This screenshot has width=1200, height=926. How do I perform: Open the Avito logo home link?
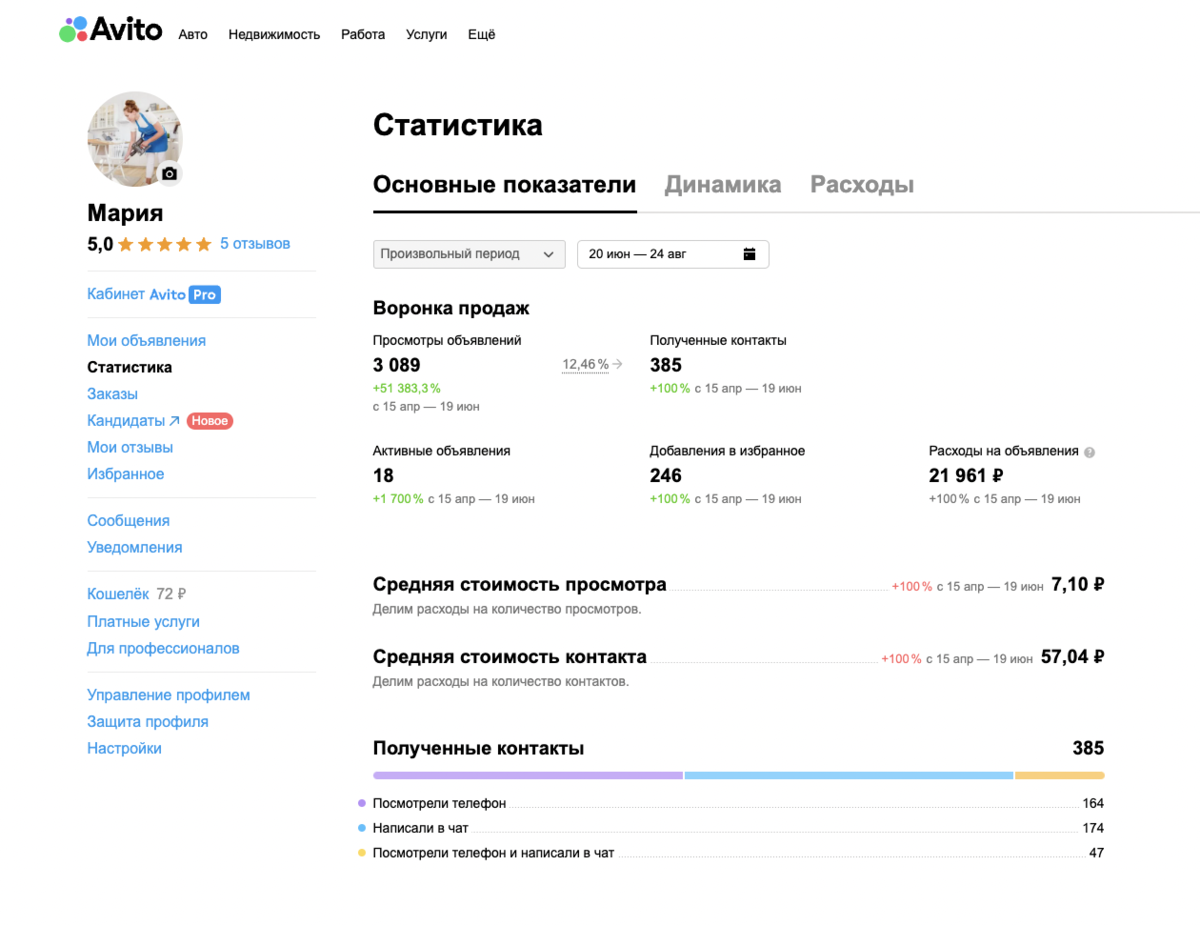(110, 30)
